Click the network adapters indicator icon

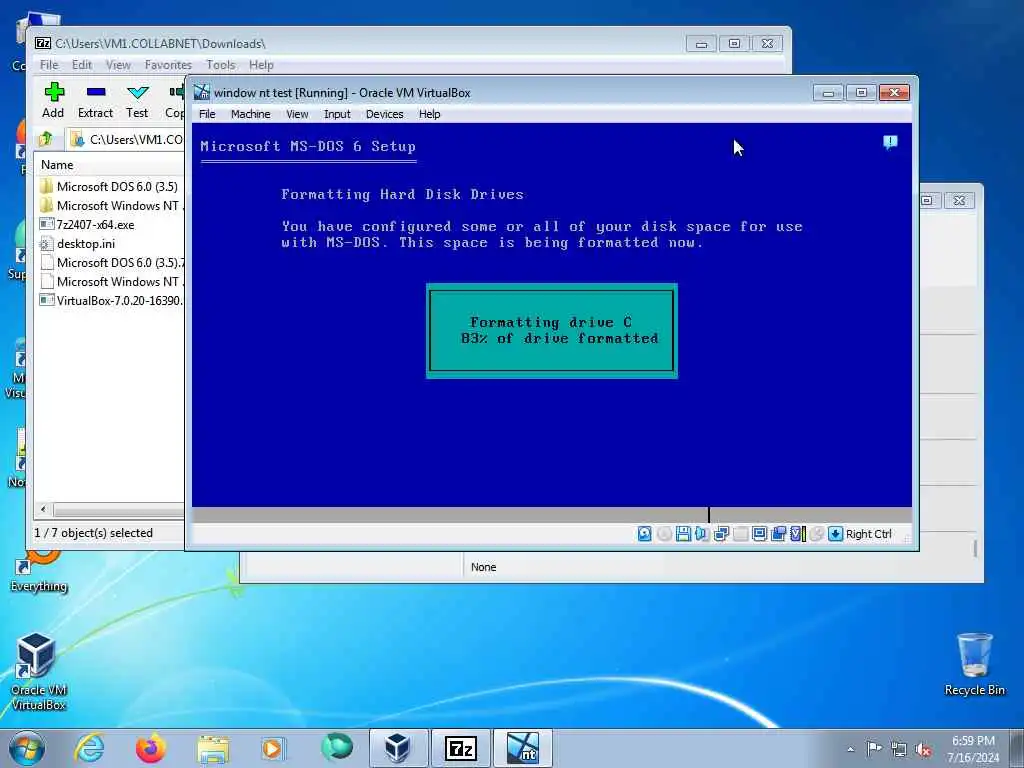721,534
